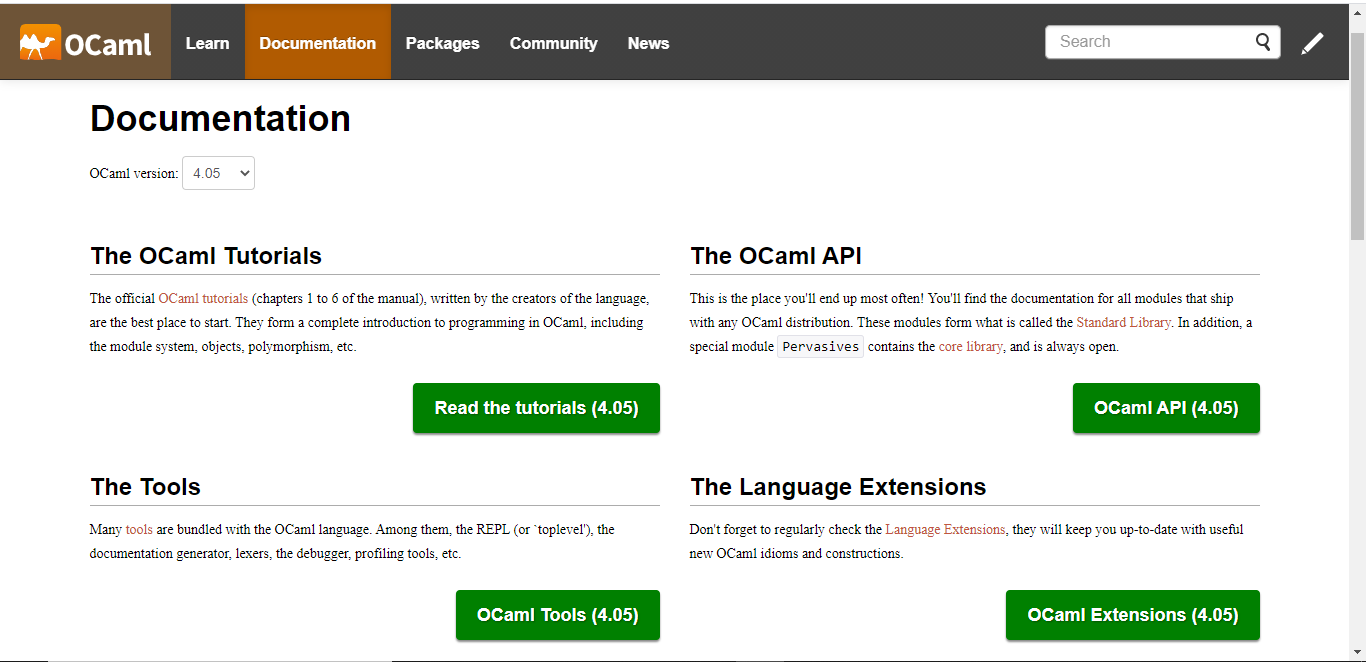Follow the Standard Library link
1366x662 pixels.
[x=1123, y=322]
